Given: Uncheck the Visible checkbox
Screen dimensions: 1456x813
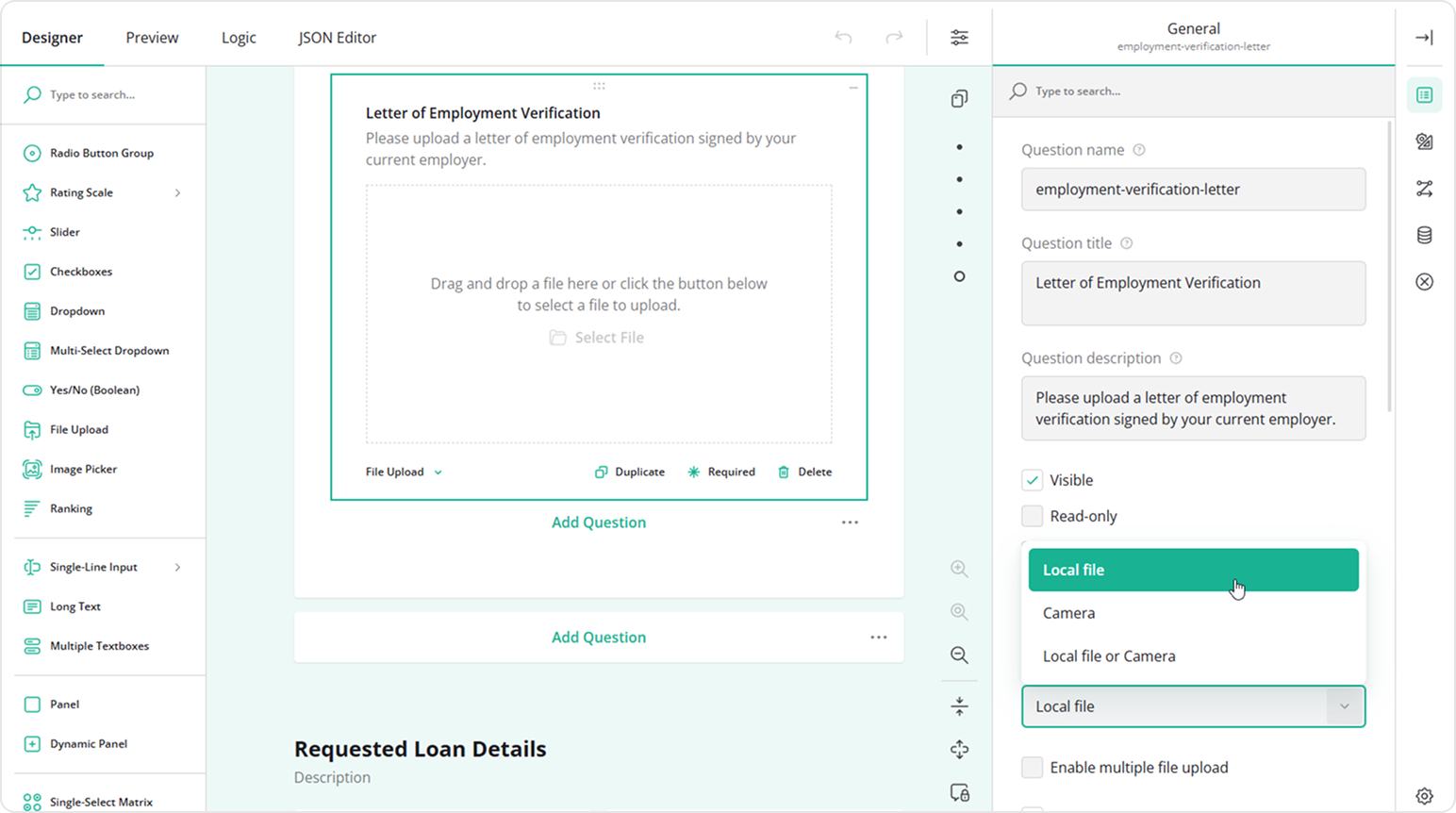Looking at the screenshot, I should tap(1033, 479).
